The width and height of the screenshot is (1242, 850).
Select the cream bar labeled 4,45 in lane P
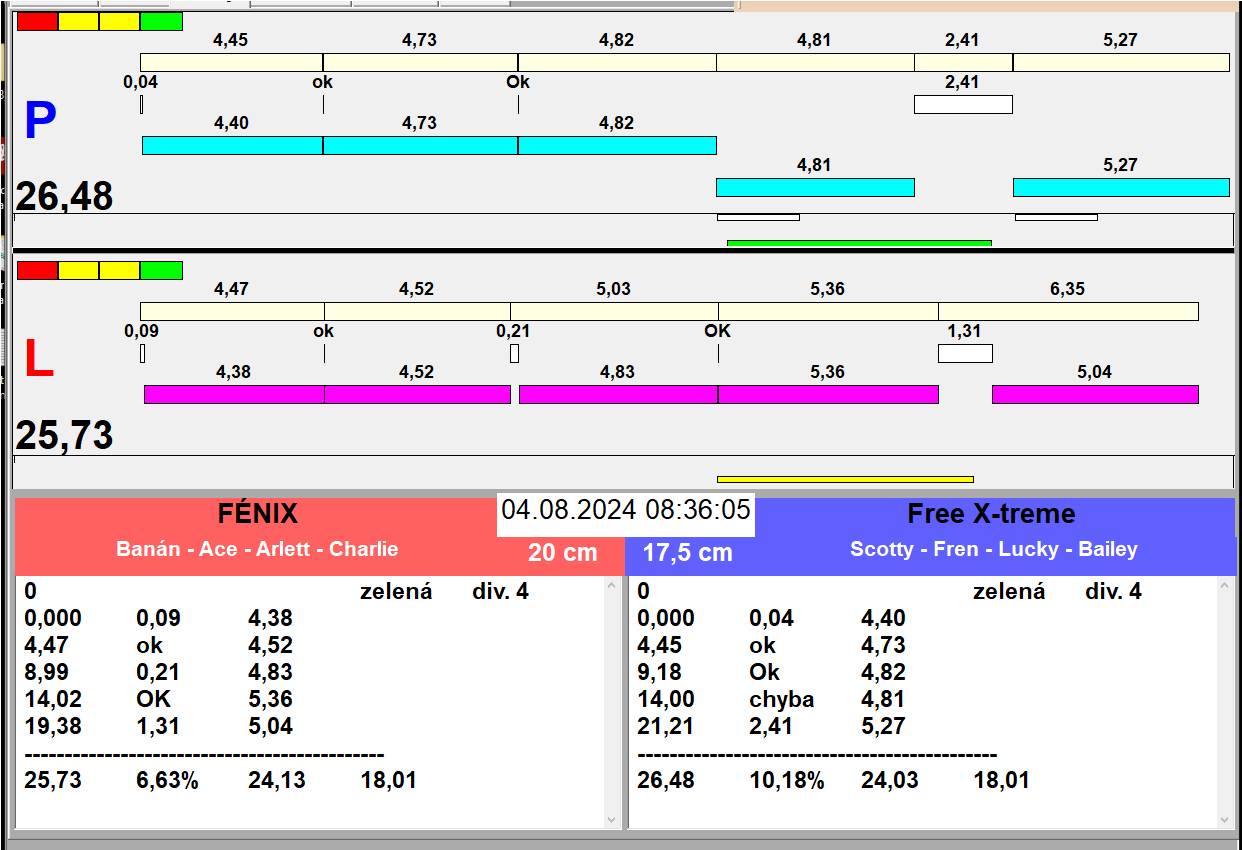point(231,62)
